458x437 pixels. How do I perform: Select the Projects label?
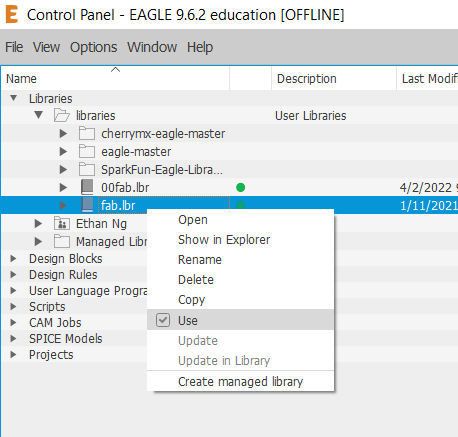pyautogui.click(x=51, y=355)
